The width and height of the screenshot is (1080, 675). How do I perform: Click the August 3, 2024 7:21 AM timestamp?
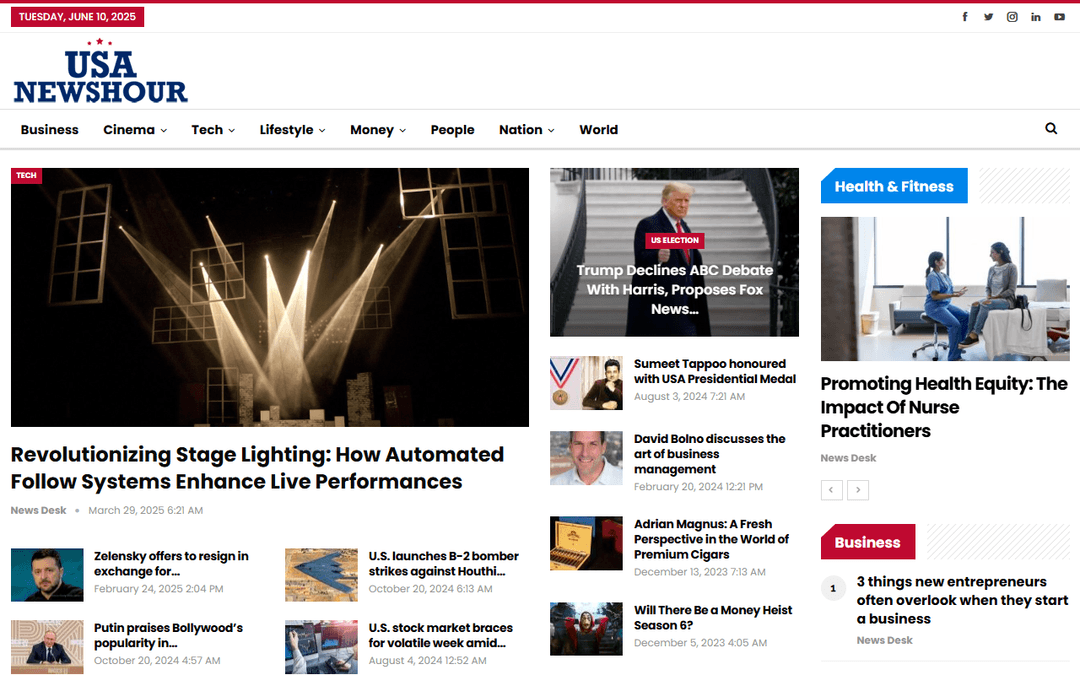click(x=689, y=396)
